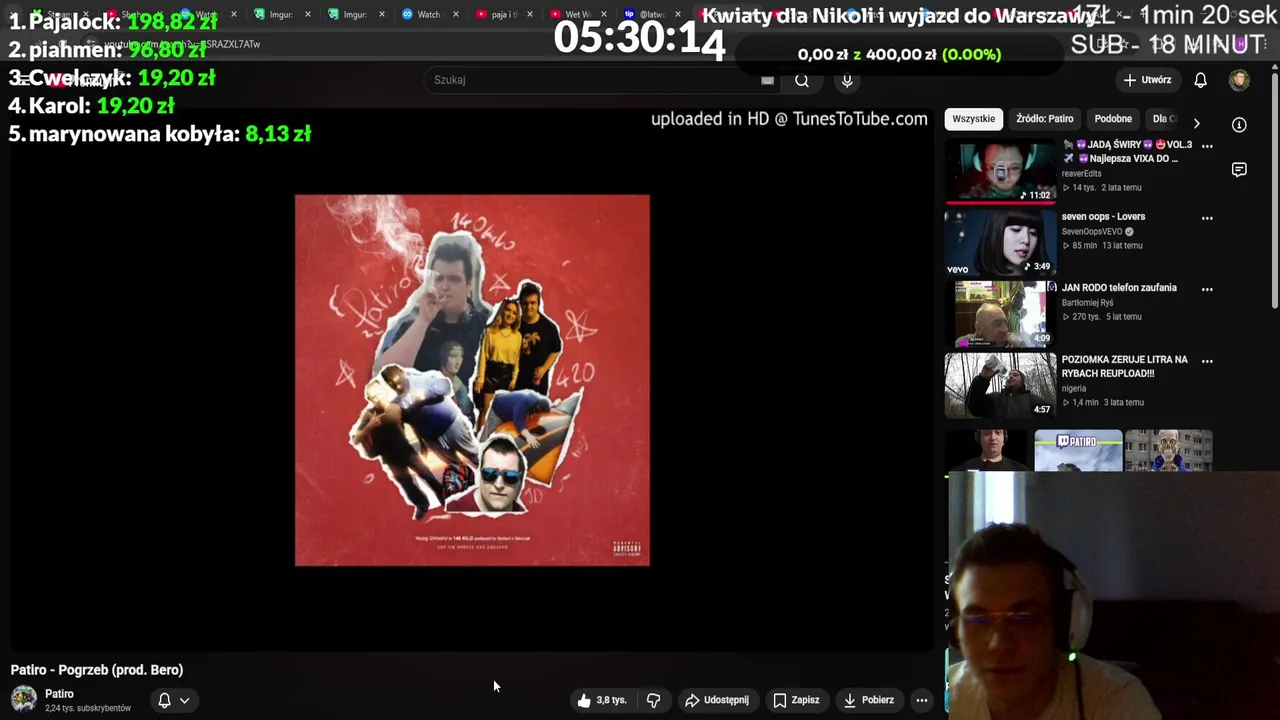Select the Podobne filter chip
1280x720 pixels.
click(x=1113, y=119)
